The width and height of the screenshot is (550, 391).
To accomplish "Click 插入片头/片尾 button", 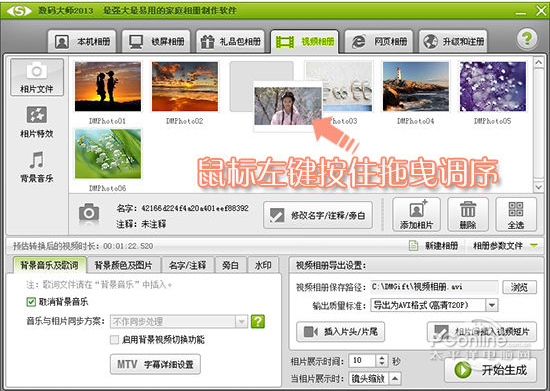I will coord(341,331).
